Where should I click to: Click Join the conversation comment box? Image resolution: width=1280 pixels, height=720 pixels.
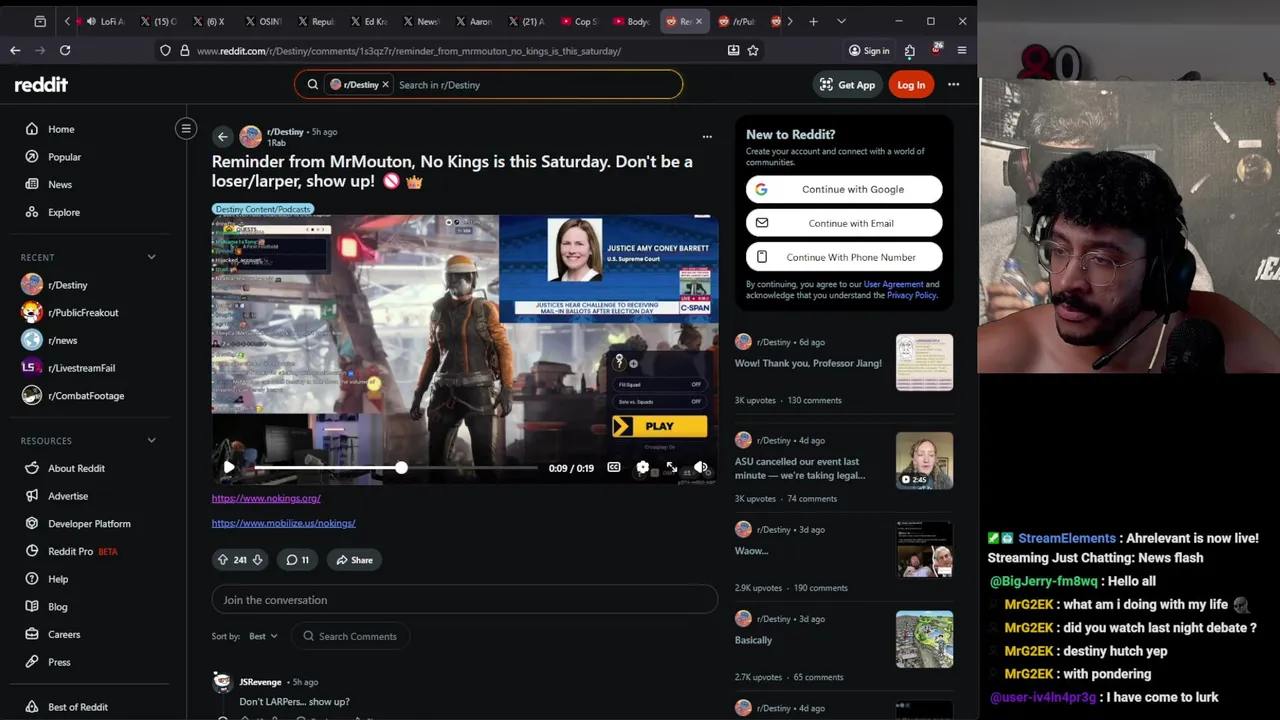tap(465, 600)
